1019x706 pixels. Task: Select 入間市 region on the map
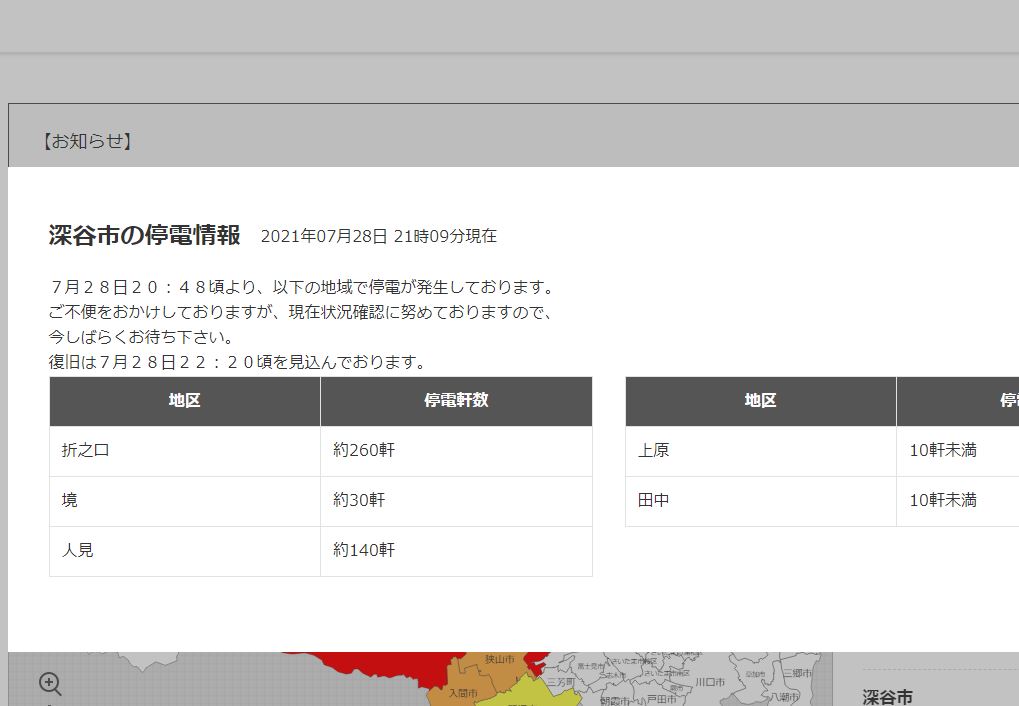463,694
